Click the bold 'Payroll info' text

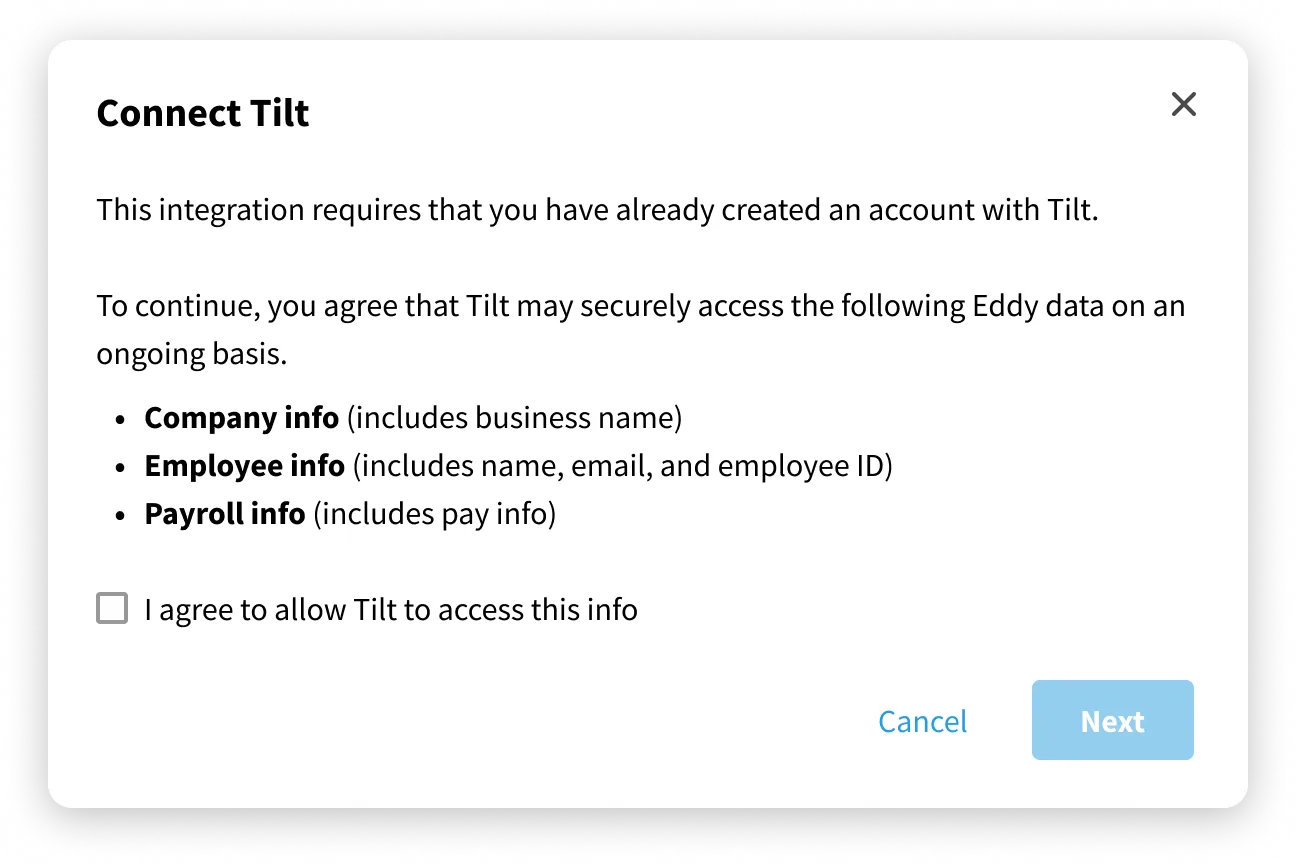tap(224, 514)
